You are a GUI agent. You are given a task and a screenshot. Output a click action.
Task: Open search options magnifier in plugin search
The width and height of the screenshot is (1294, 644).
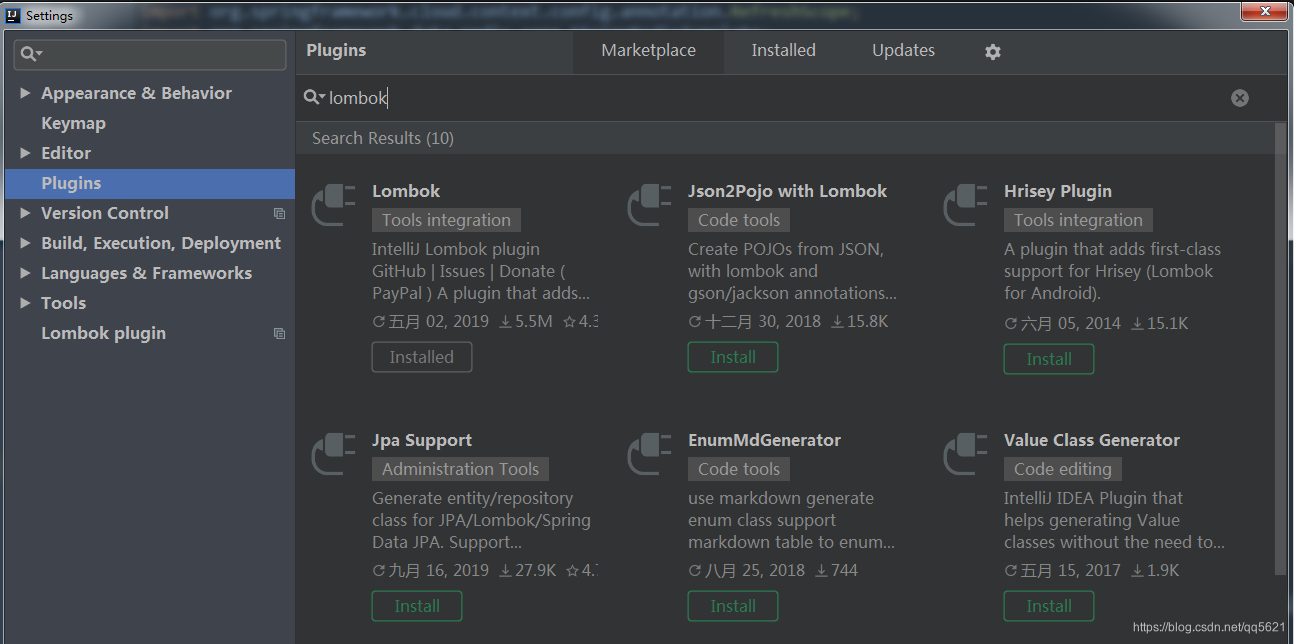click(314, 98)
